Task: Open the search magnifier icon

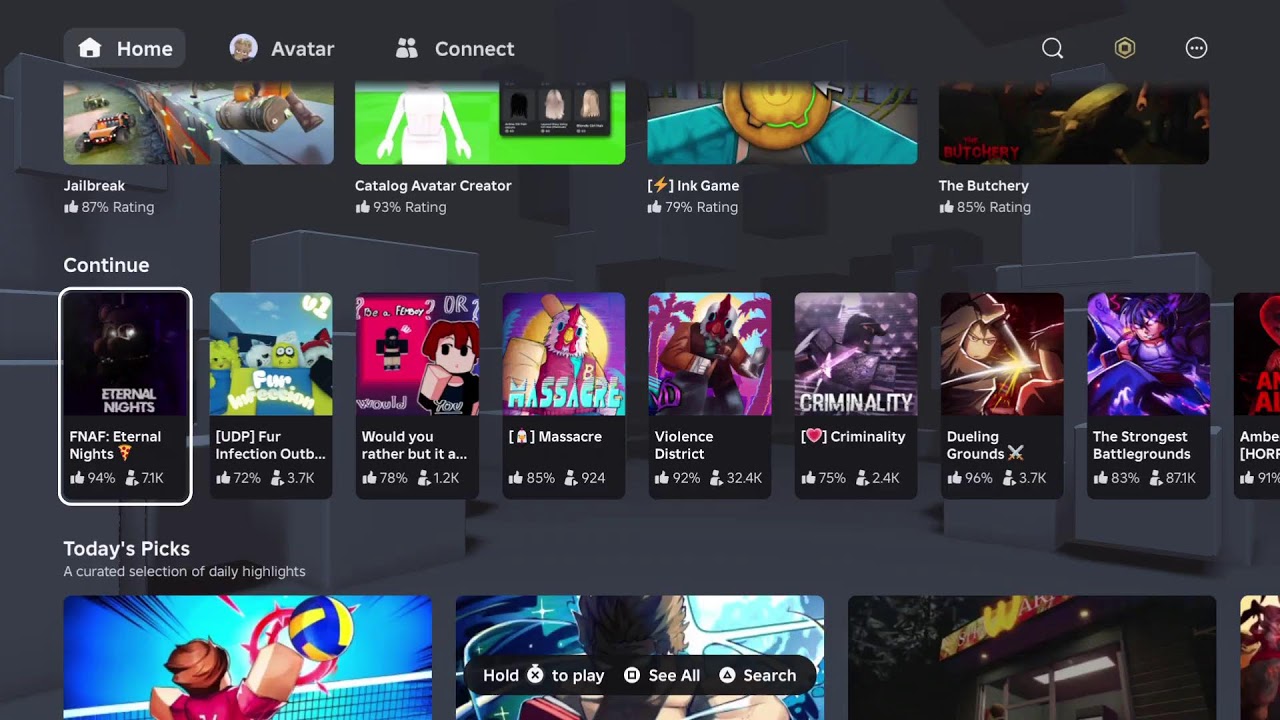Action: (x=1052, y=48)
